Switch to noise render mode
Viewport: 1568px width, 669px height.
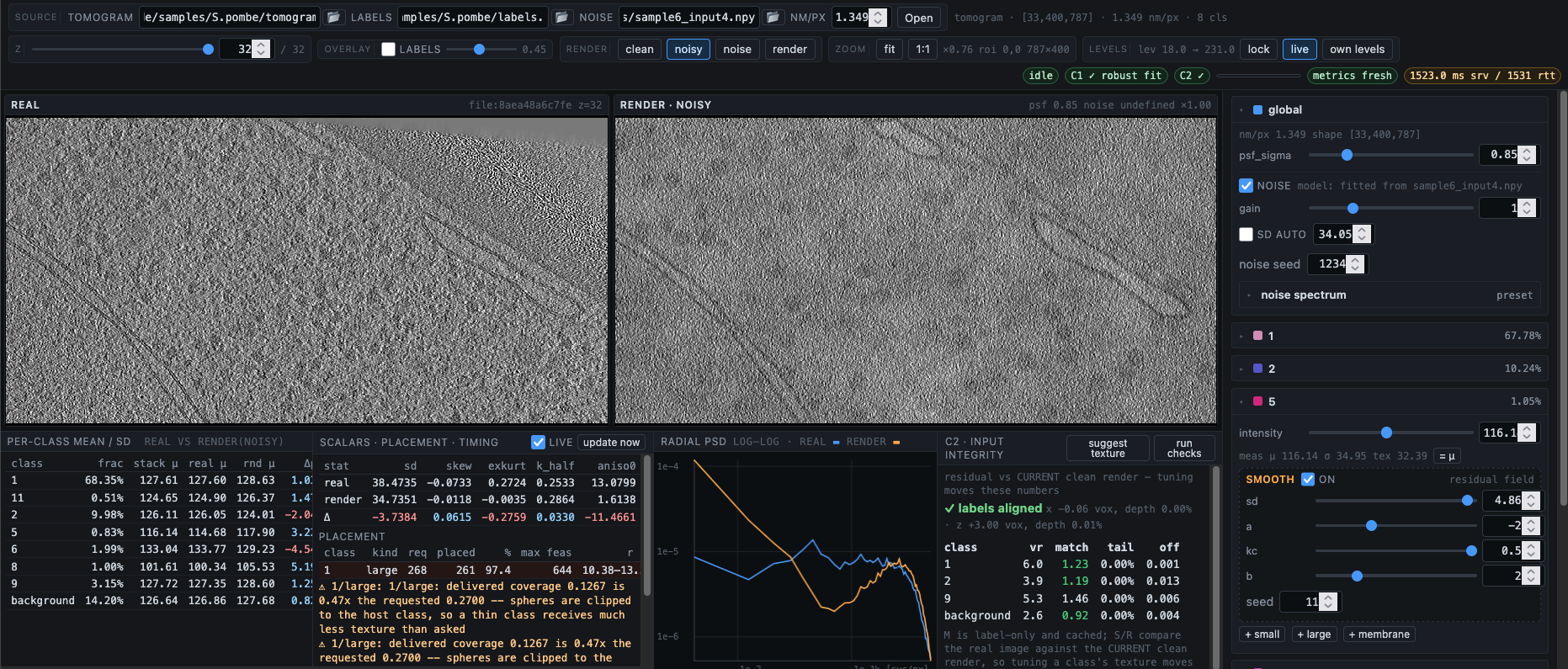click(x=737, y=49)
